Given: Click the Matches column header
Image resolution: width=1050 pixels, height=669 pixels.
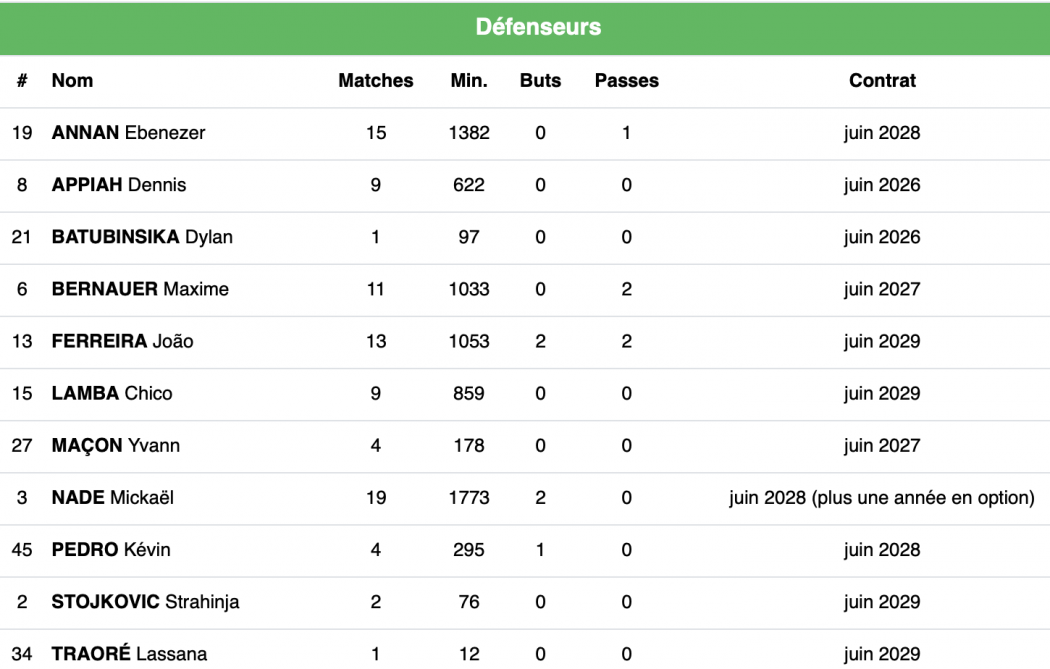Looking at the screenshot, I should [376, 81].
